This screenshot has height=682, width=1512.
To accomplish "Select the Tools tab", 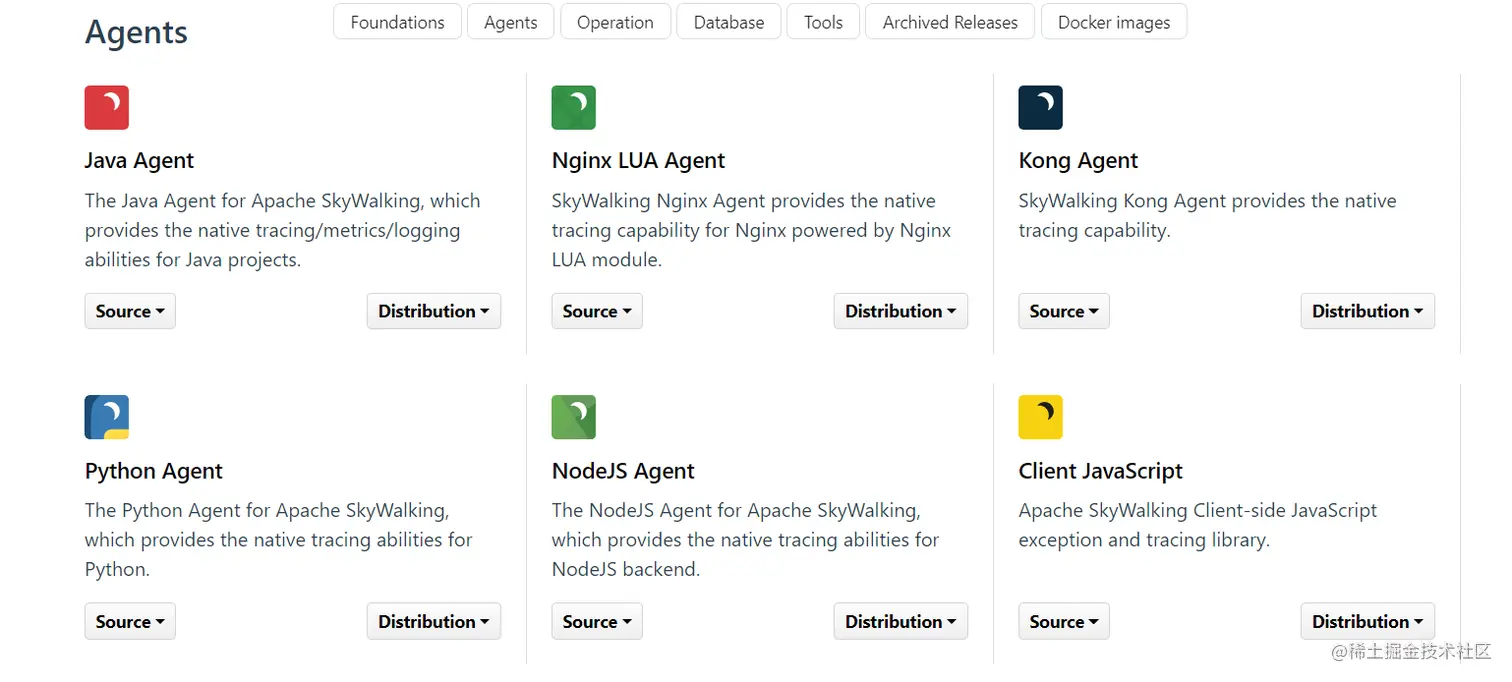I will pyautogui.click(x=823, y=22).
